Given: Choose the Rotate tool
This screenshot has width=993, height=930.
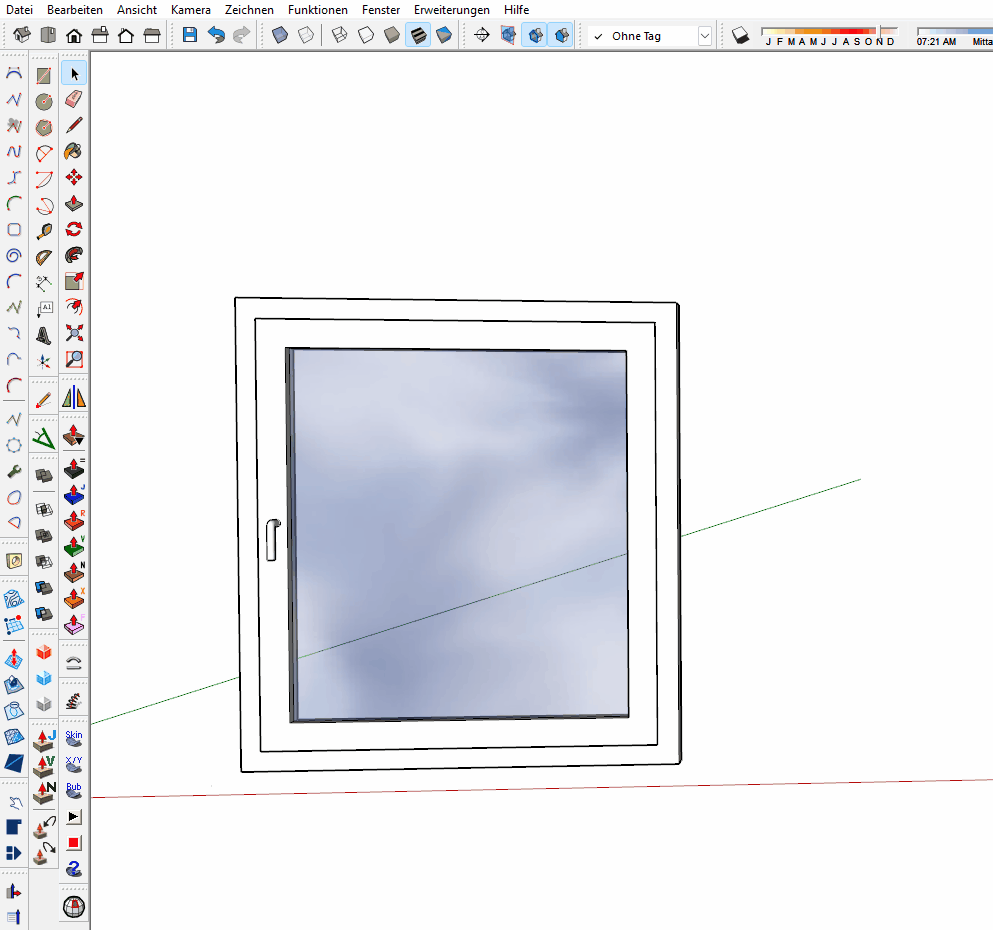Looking at the screenshot, I should pos(74,229).
